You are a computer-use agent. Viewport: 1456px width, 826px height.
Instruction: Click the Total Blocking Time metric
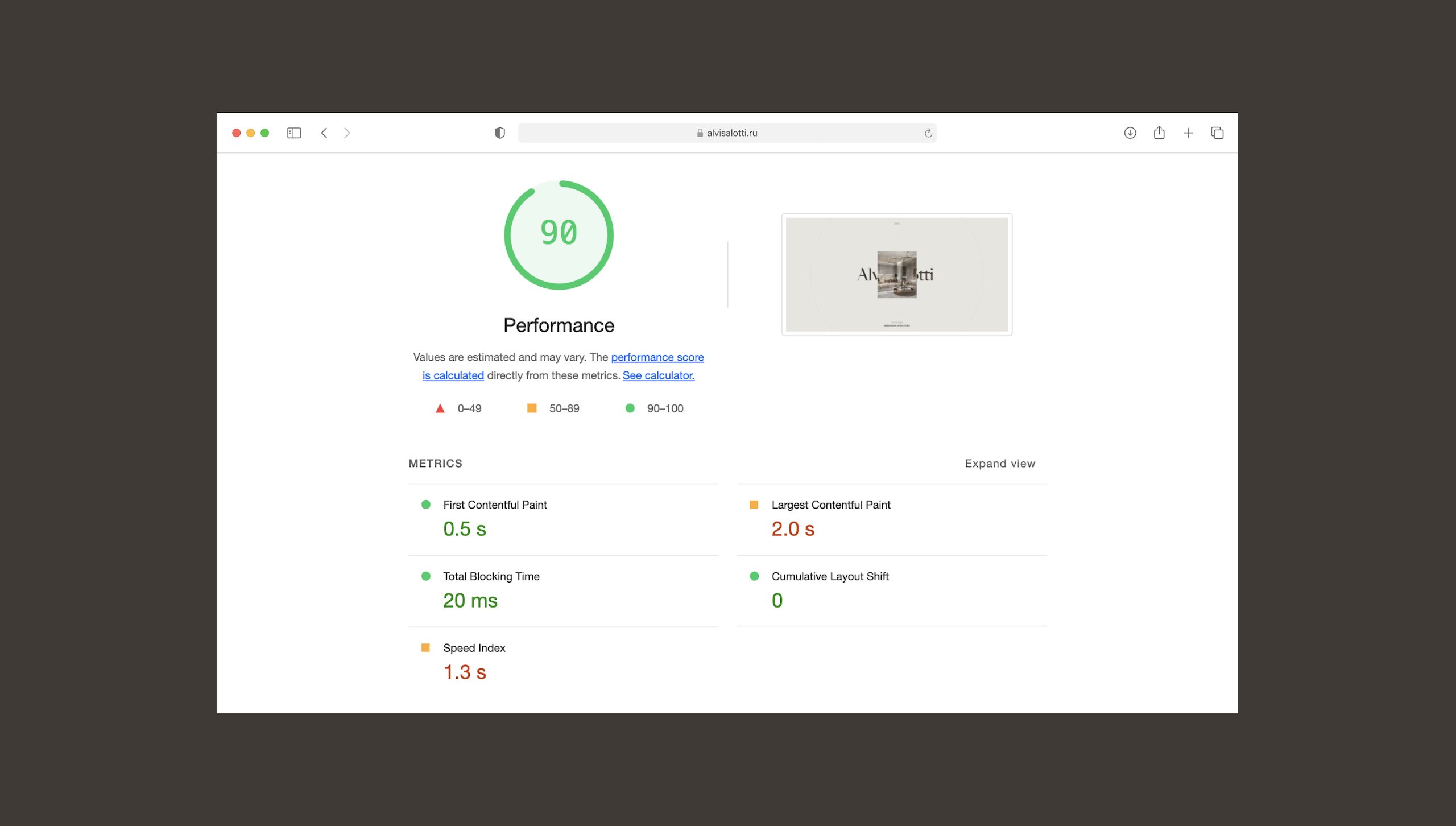[x=491, y=576]
